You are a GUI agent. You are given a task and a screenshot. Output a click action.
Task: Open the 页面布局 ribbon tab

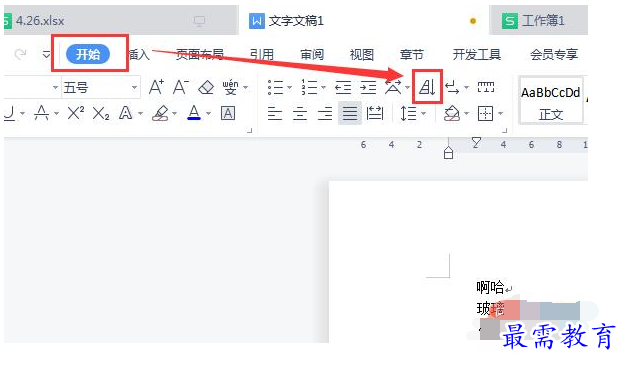[199, 55]
